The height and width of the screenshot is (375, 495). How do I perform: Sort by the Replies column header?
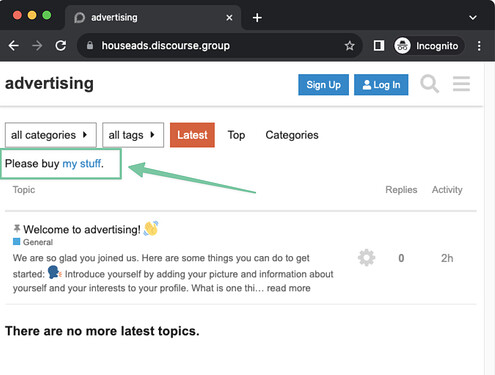point(401,190)
